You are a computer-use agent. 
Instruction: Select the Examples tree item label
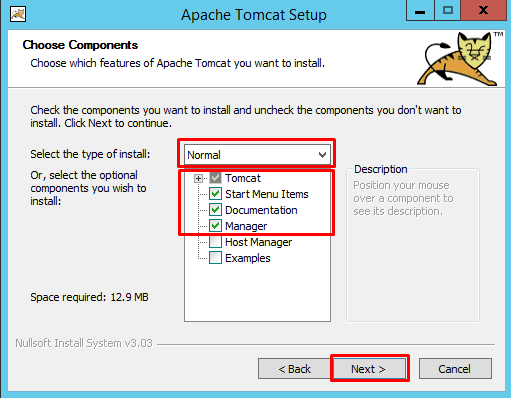(248, 258)
